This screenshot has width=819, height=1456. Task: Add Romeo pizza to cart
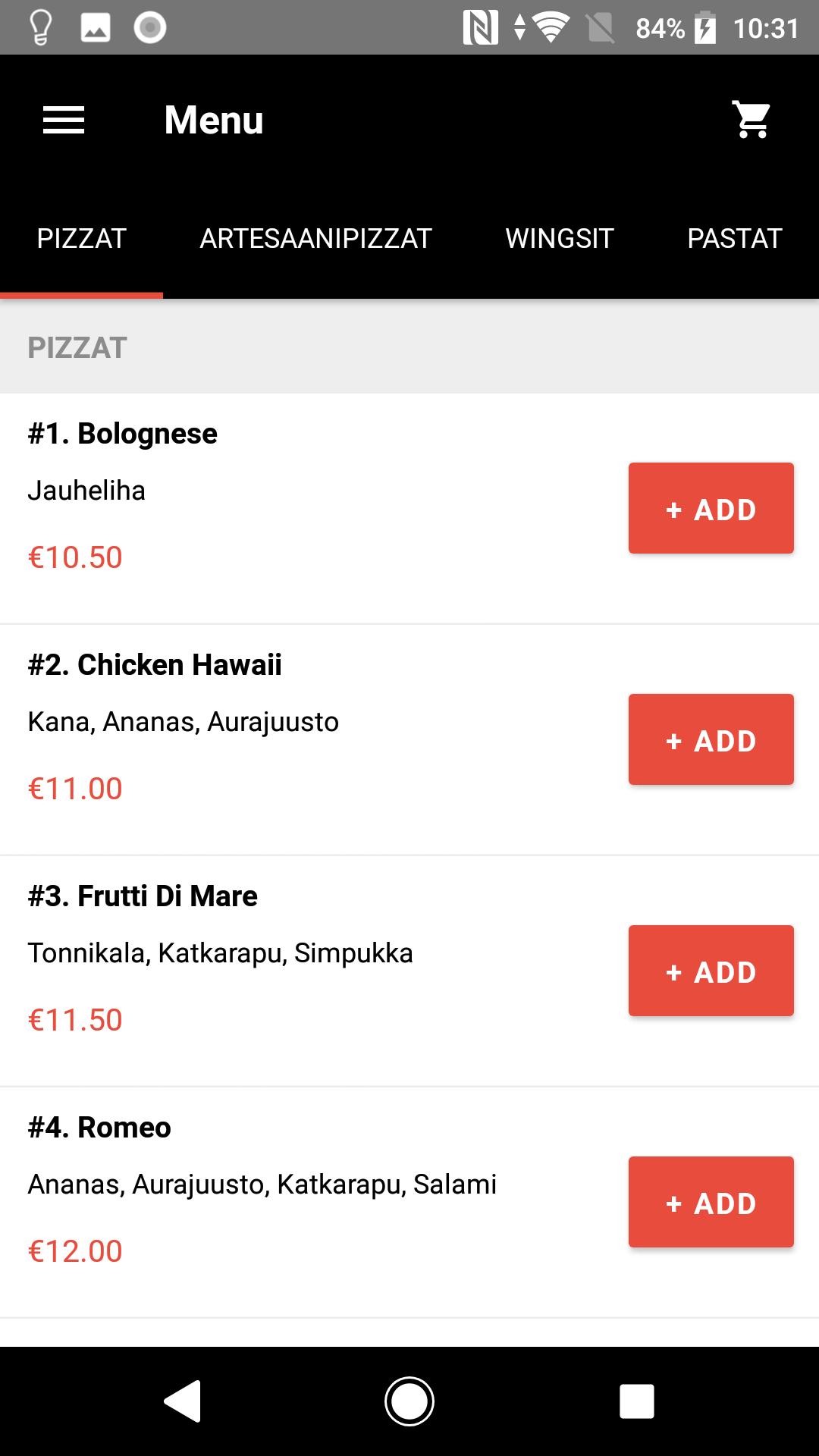click(x=711, y=1202)
